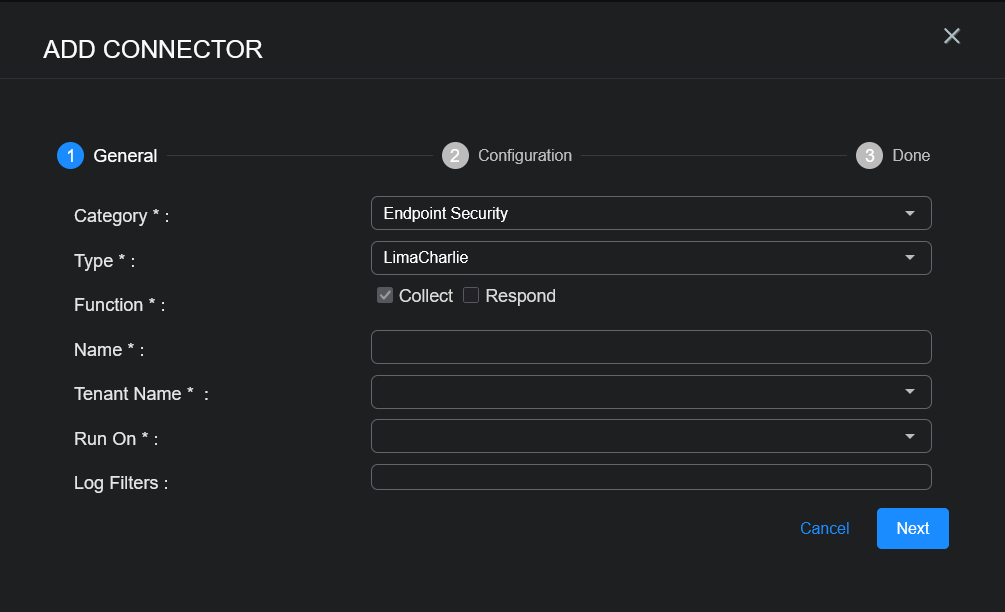Image resolution: width=1005 pixels, height=612 pixels.
Task: Click the Type dropdown arrow icon
Action: (909, 258)
